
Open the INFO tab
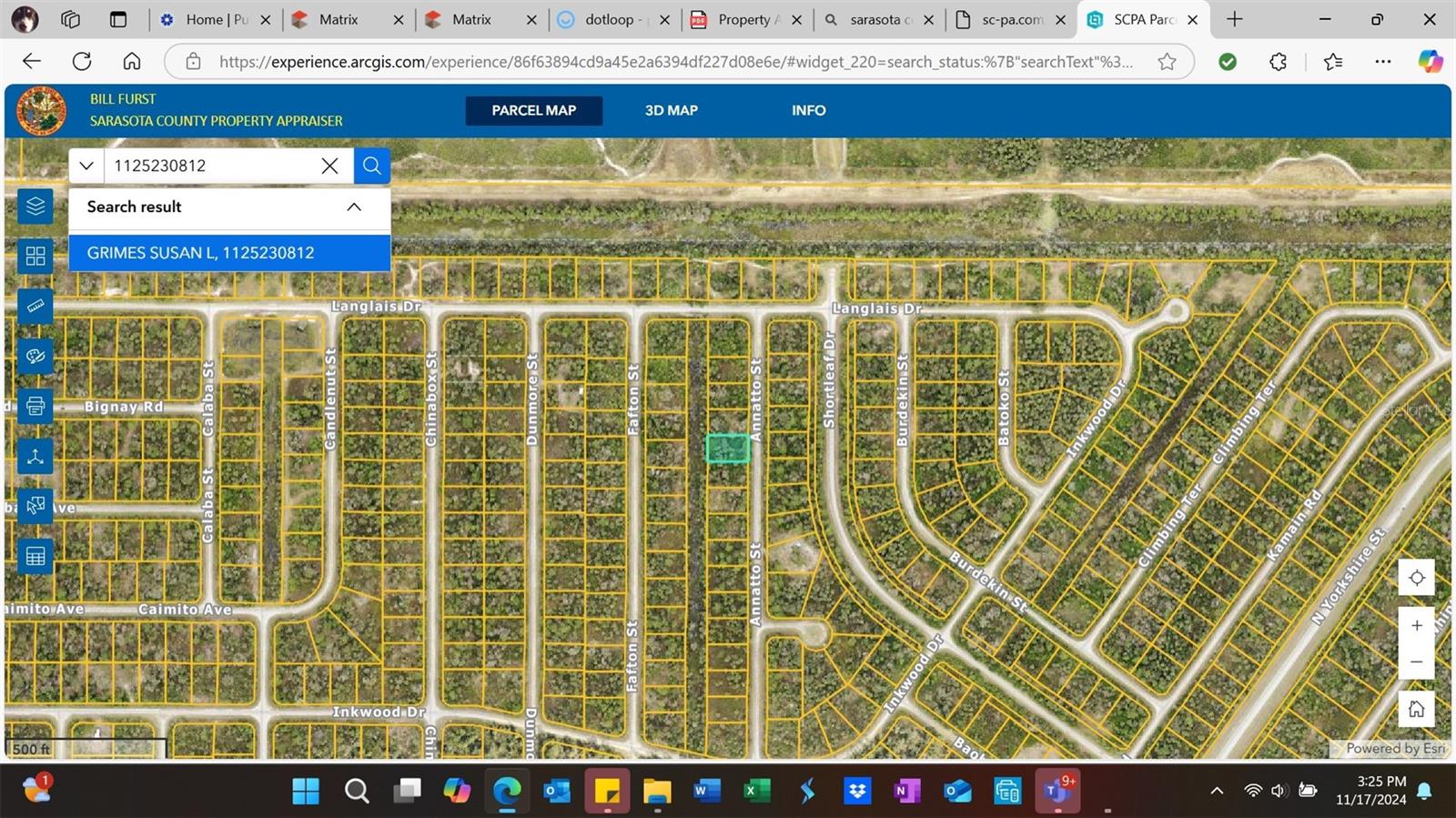pos(808,110)
